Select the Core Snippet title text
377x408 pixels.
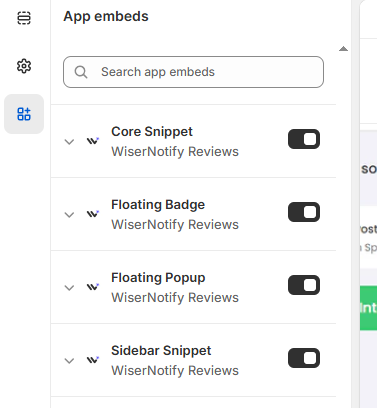click(152, 132)
